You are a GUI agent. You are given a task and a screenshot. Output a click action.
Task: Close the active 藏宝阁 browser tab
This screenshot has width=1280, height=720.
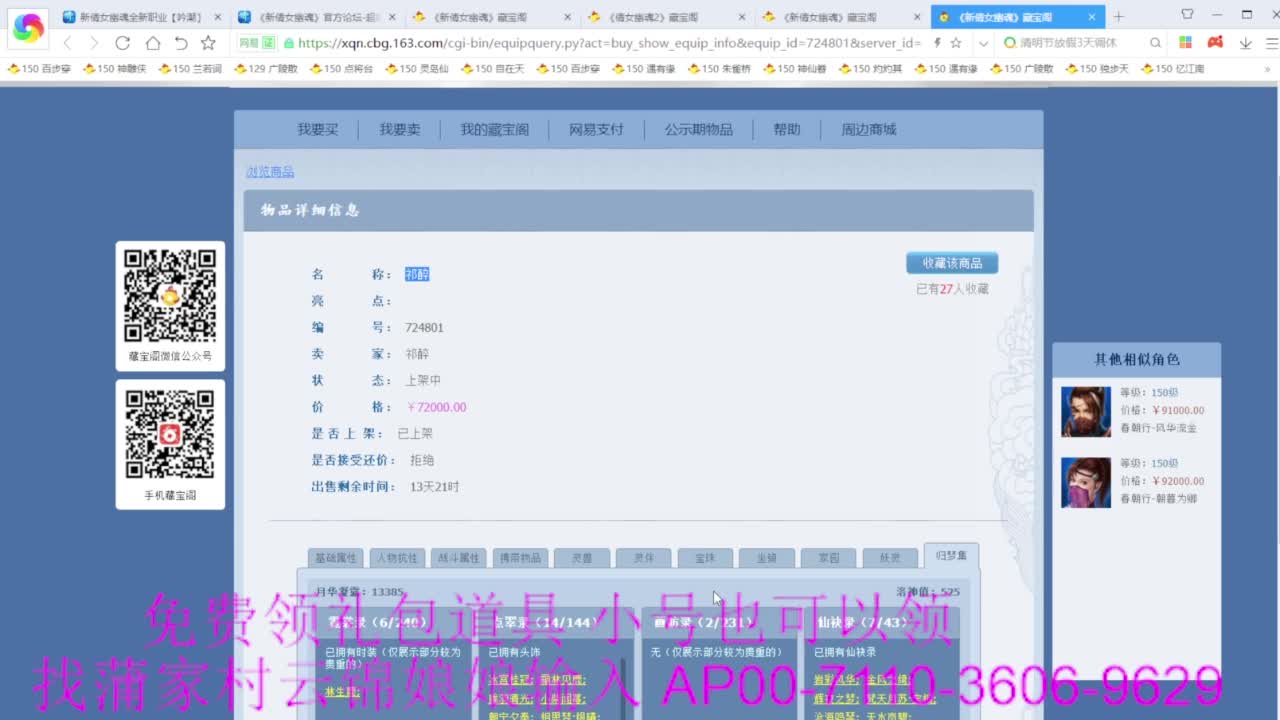pos(1093,17)
